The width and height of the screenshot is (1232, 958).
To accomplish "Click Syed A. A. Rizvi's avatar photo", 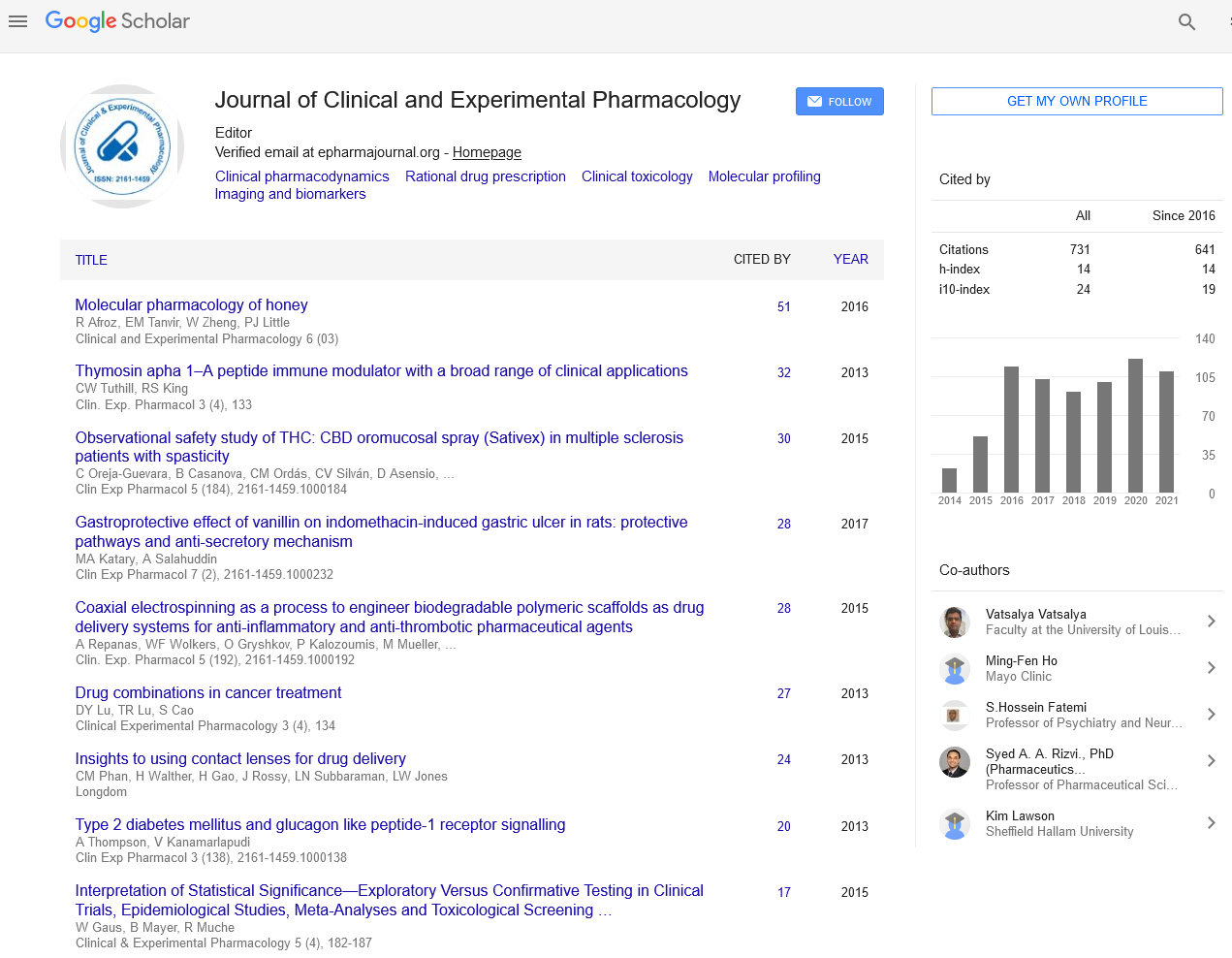I will point(955,762).
